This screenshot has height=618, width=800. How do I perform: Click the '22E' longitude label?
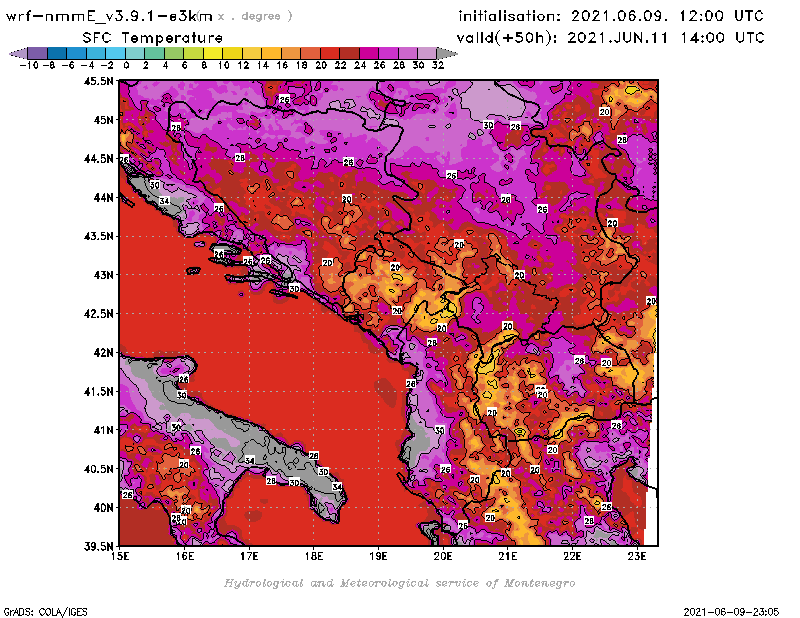point(572,556)
